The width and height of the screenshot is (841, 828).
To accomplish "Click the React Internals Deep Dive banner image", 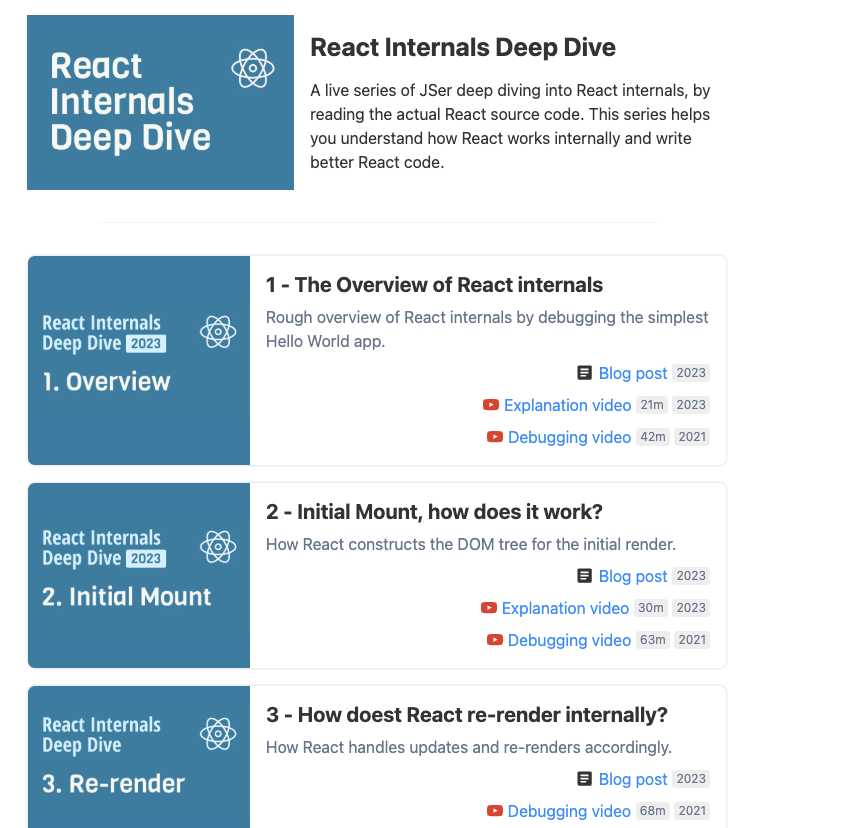I will [x=160, y=102].
